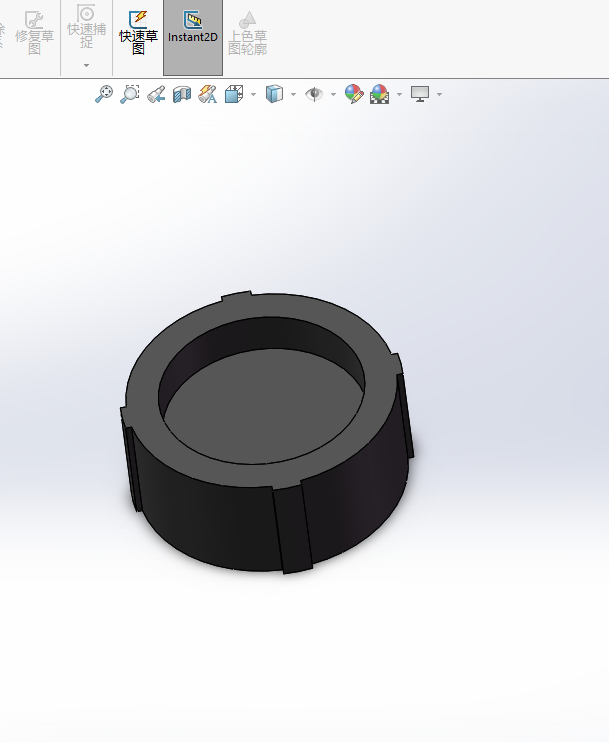The height and width of the screenshot is (742, 609).
Task: Open the View Orientation cube icon
Action: point(234,94)
